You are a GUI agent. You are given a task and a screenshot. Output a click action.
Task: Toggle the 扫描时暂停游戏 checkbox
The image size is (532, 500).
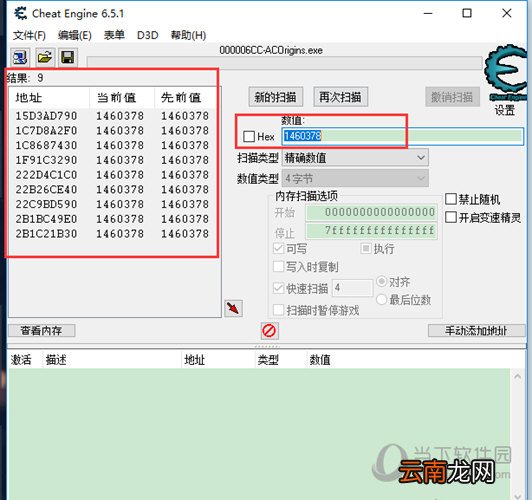click(279, 310)
